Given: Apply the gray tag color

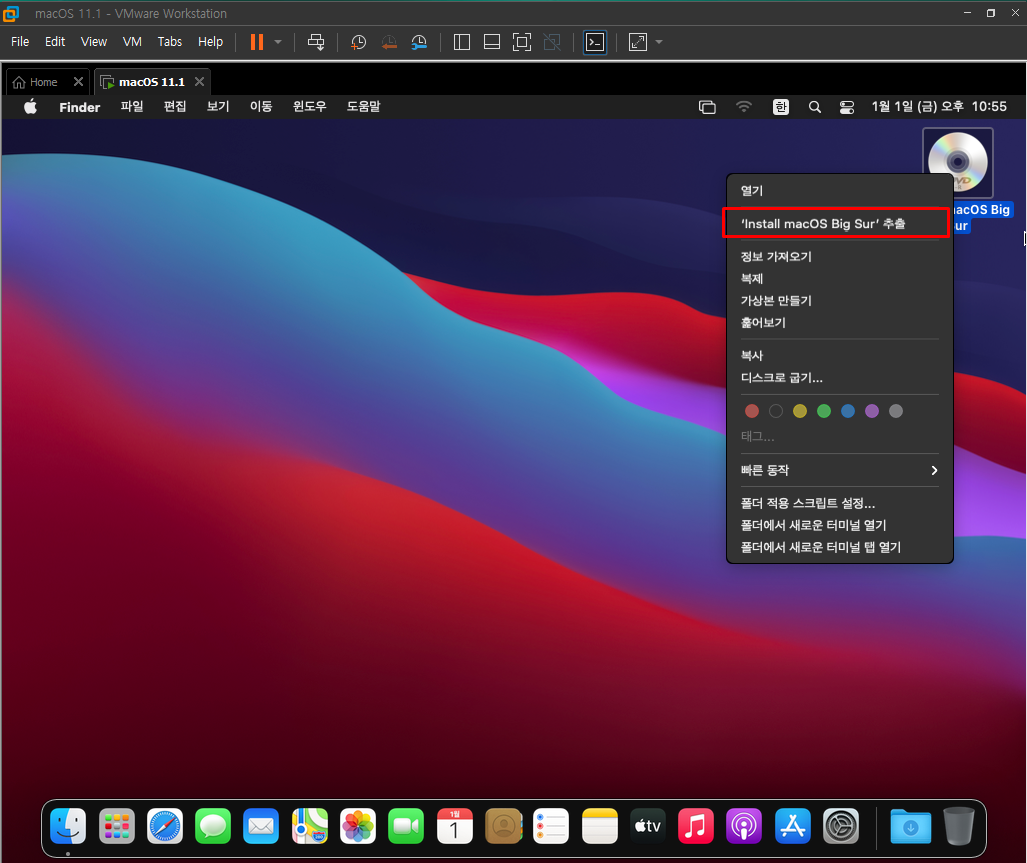Looking at the screenshot, I should (x=896, y=411).
